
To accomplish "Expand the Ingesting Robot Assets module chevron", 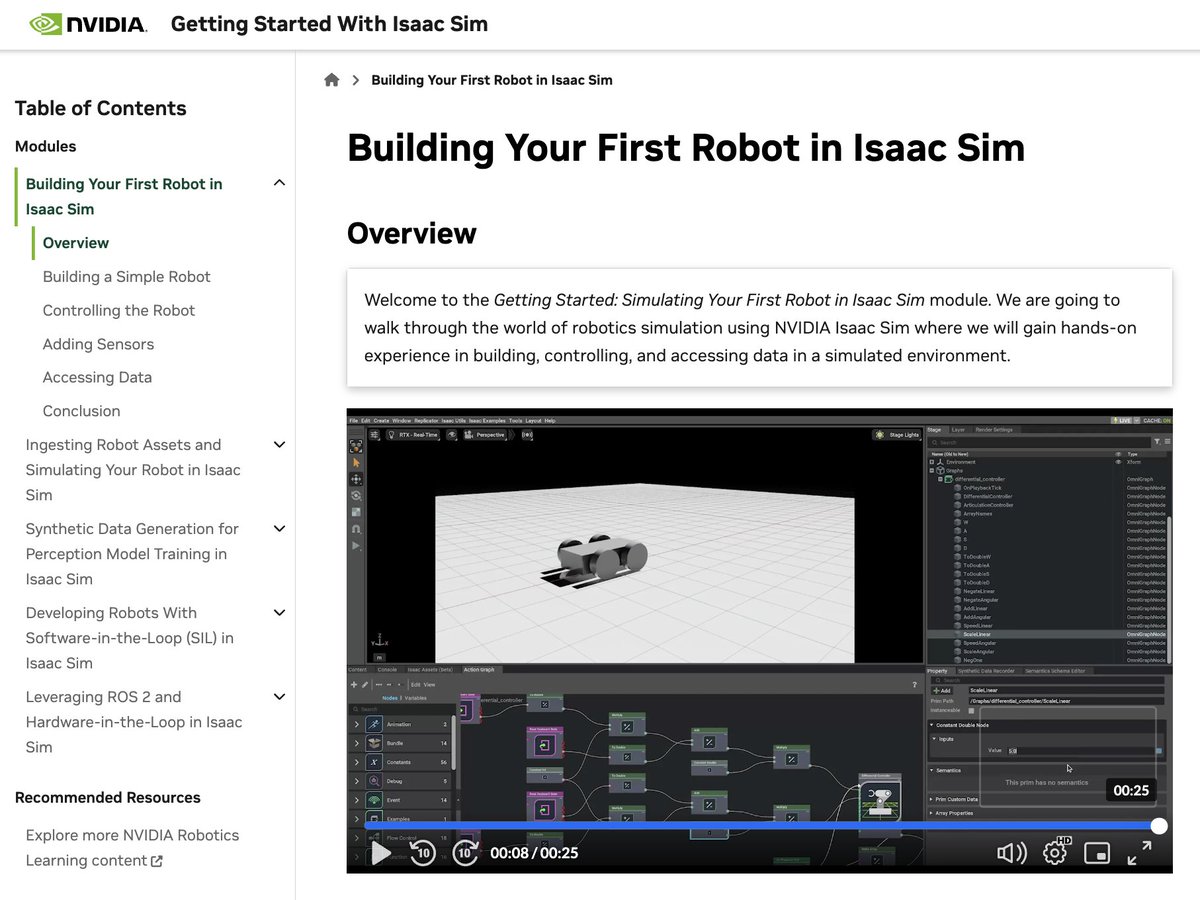I will coord(280,445).
